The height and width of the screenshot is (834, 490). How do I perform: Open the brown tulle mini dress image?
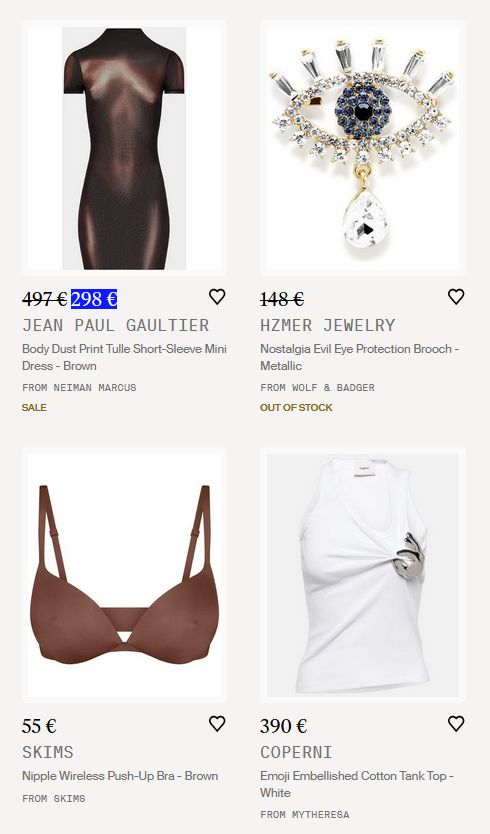(124, 148)
